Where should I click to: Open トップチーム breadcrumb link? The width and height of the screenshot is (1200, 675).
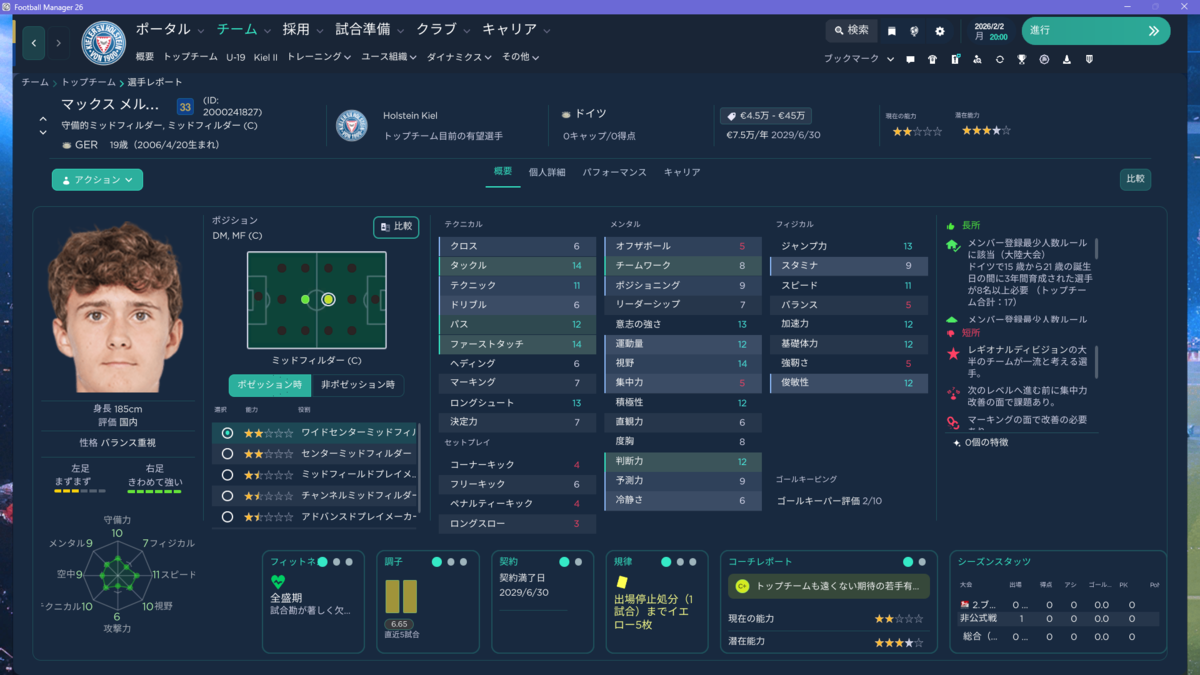tap(89, 82)
